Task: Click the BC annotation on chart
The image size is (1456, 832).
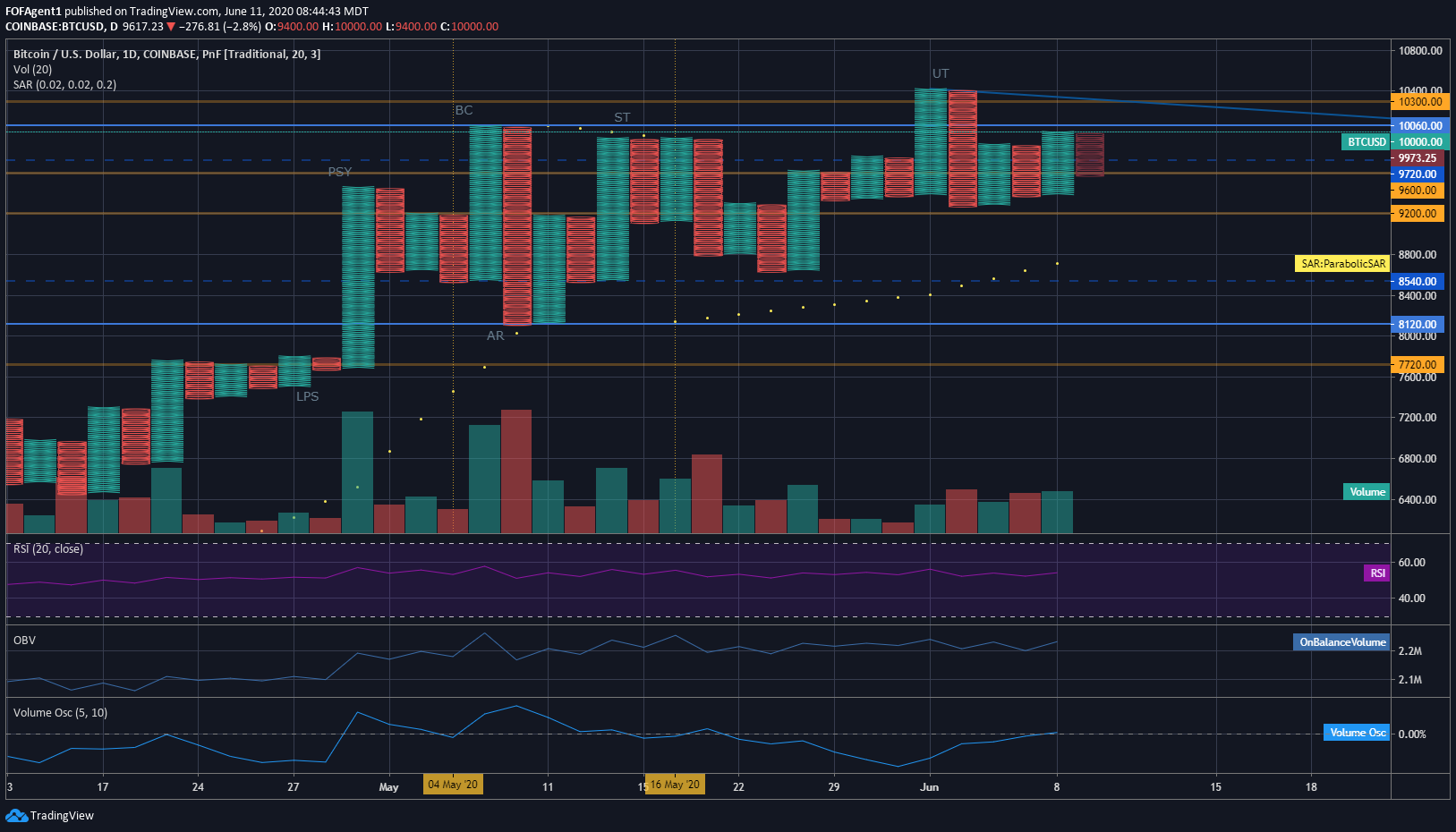Action: pos(464,110)
